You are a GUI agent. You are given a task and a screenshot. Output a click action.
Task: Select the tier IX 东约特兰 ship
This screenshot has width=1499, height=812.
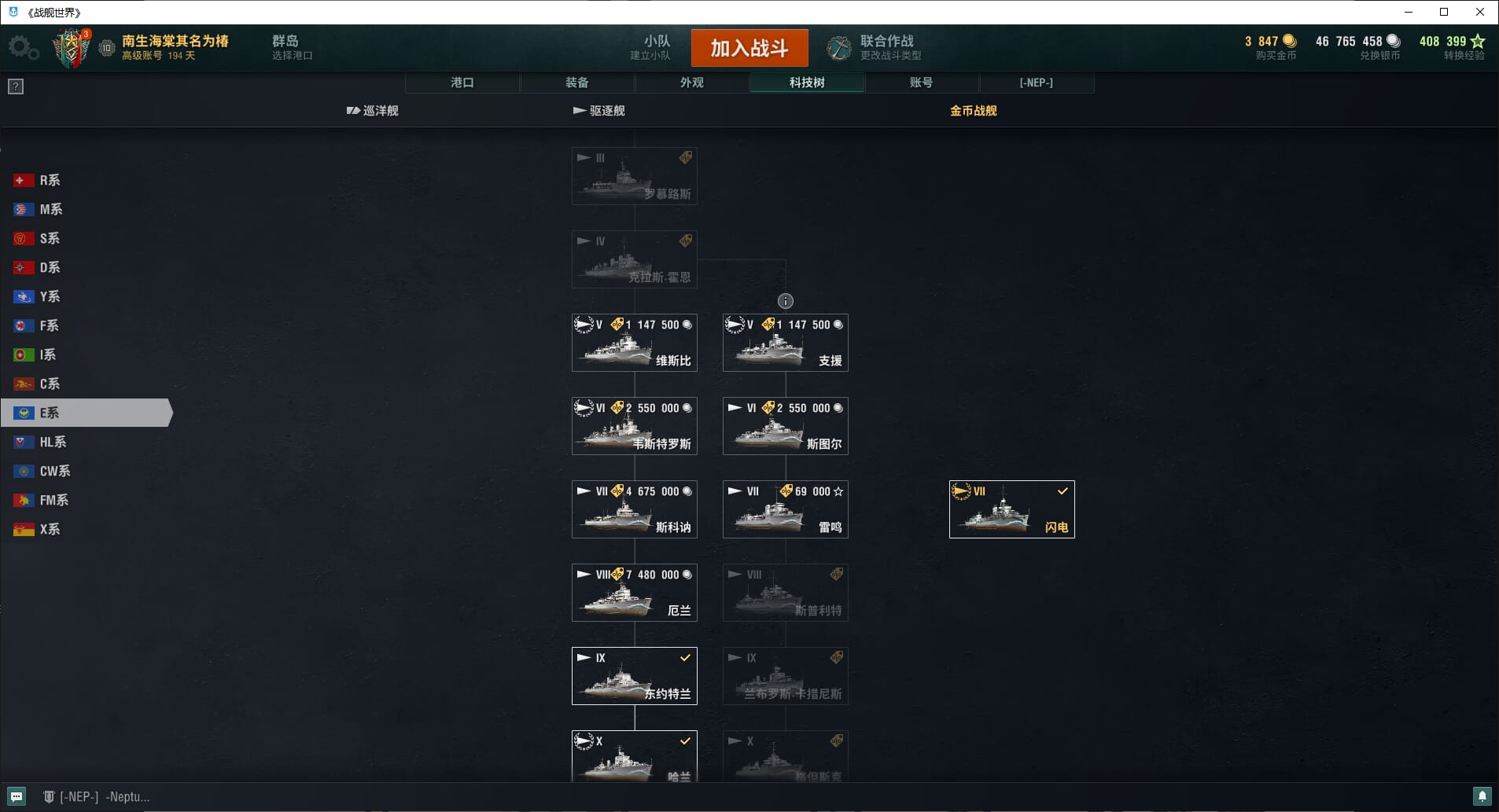(635, 676)
